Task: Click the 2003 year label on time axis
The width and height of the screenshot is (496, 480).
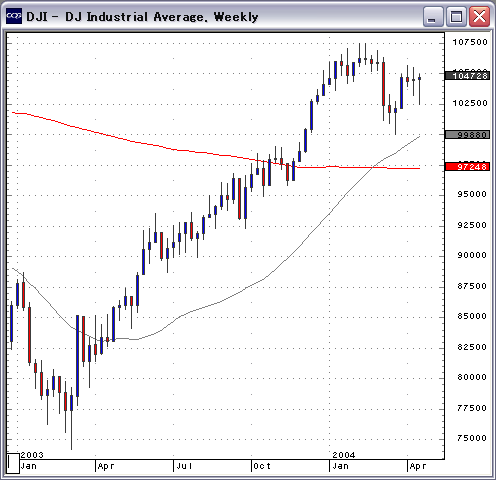Action: coord(32,455)
